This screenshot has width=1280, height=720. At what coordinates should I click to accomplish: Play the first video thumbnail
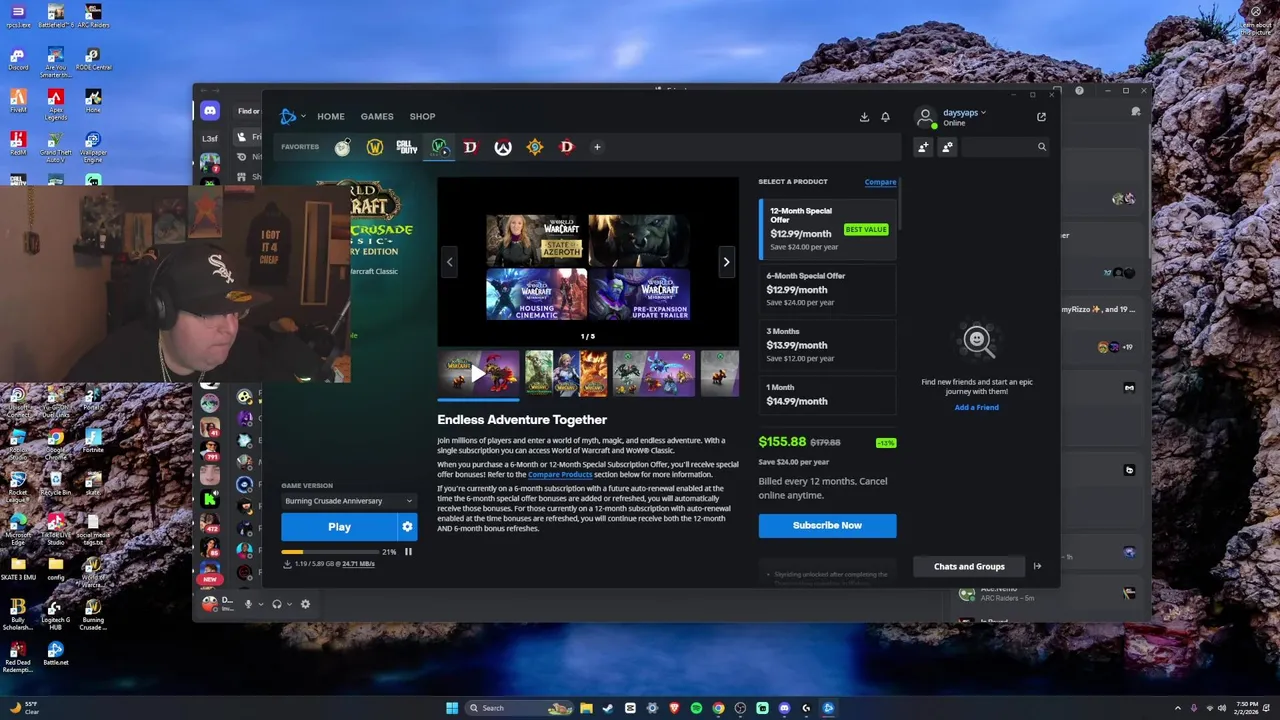477,373
